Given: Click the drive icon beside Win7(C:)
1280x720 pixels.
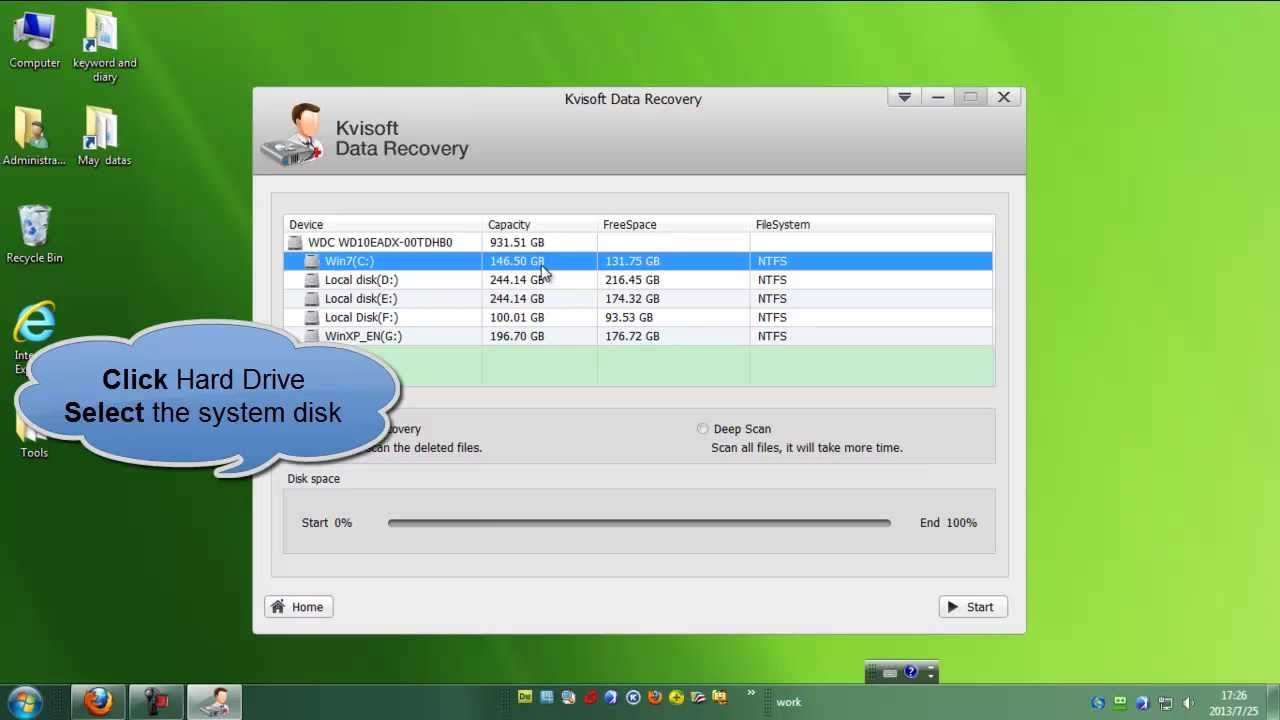Looking at the screenshot, I should point(313,261).
